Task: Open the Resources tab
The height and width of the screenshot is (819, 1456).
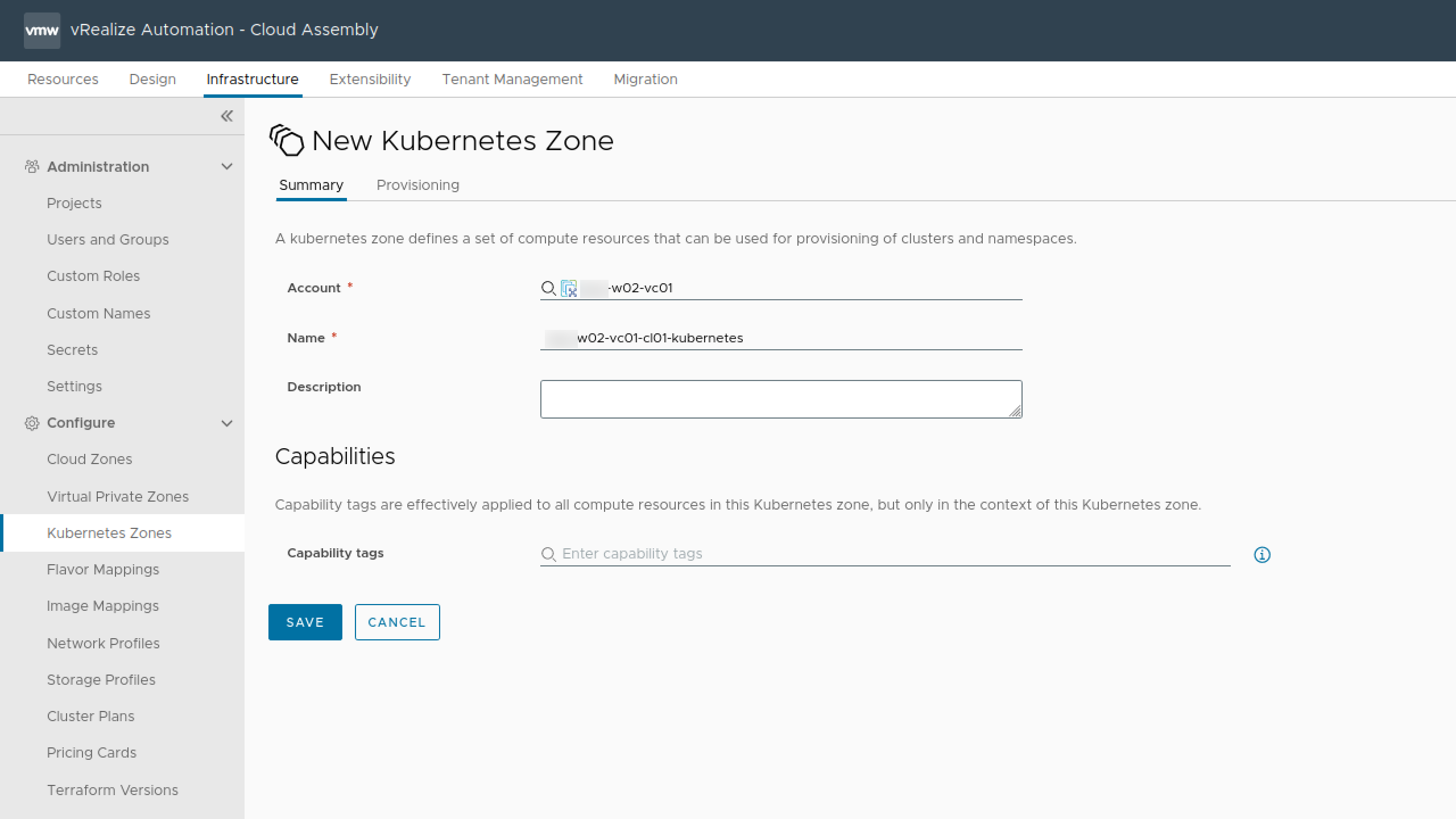Action: pyautogui.click(x=63, y=79)
